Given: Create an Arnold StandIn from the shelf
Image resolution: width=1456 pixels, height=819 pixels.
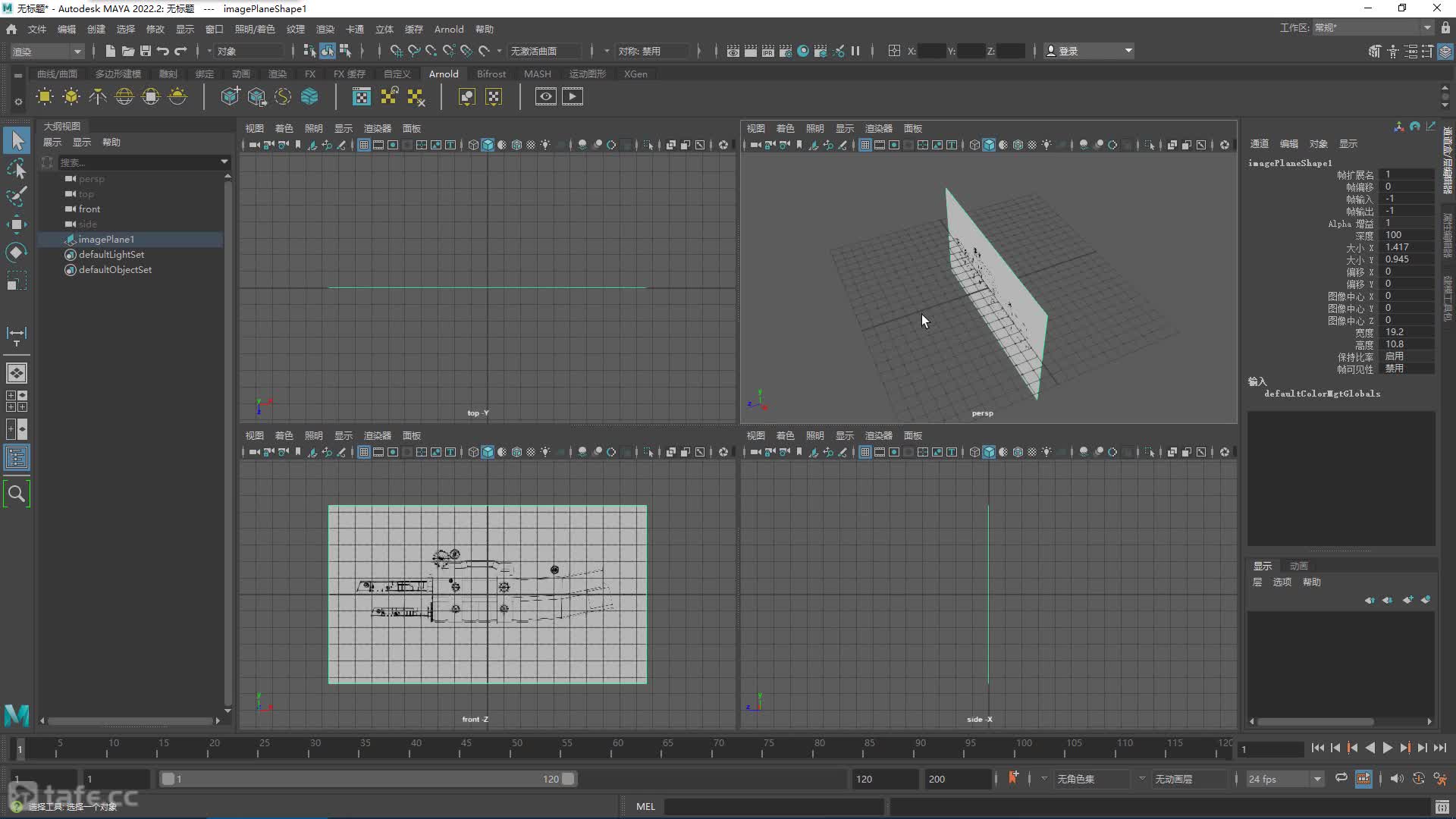Looking at the screenshot, I should pyautogui.click(x=230, y=96).
